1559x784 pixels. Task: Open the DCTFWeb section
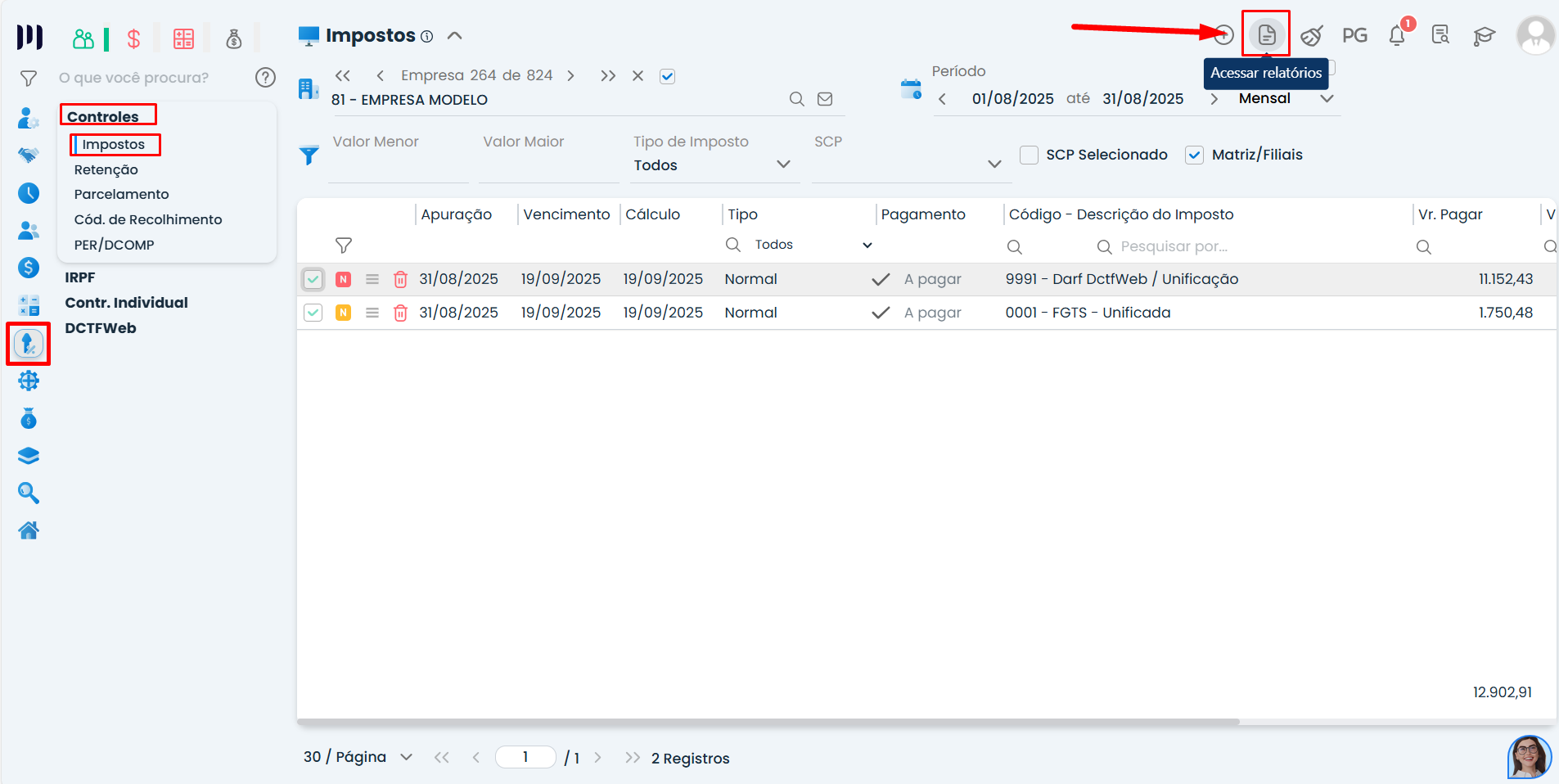(101, 328)
